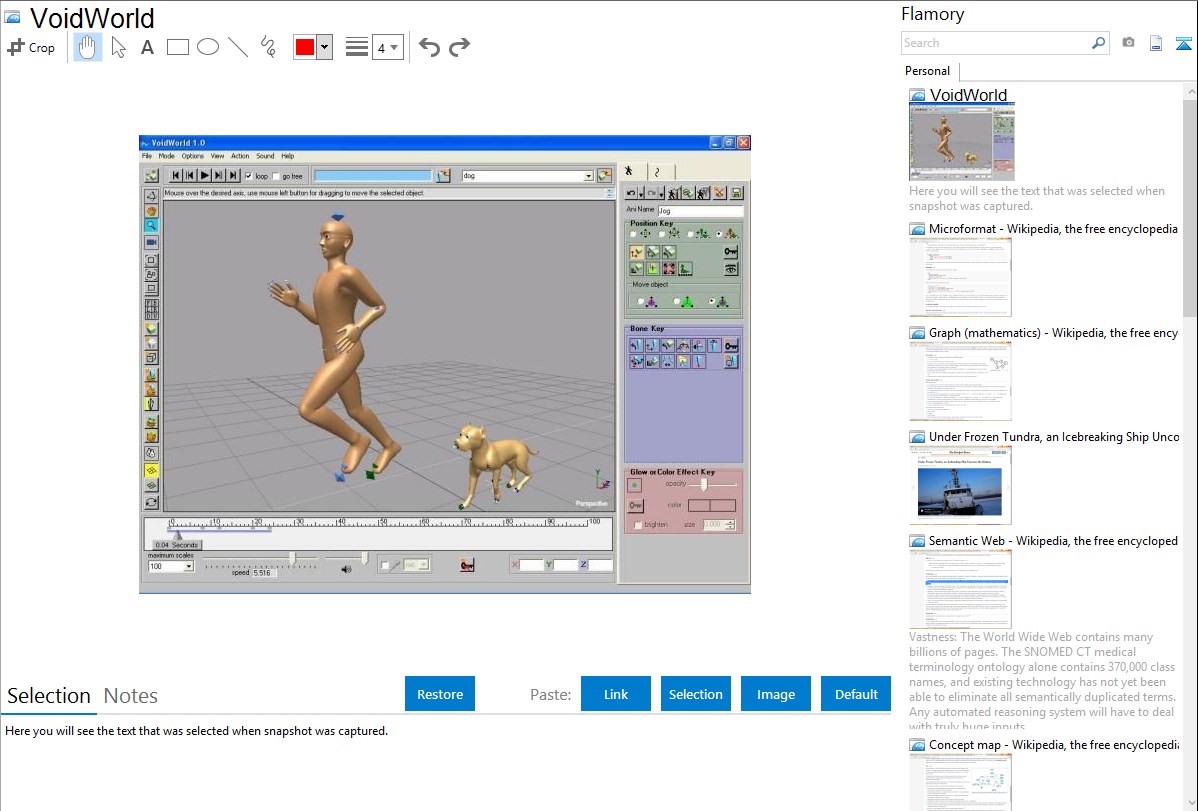Select the Under Frozen Tundra snapshot thumbnail
The image size is (1198, 811).
point(960,486)
